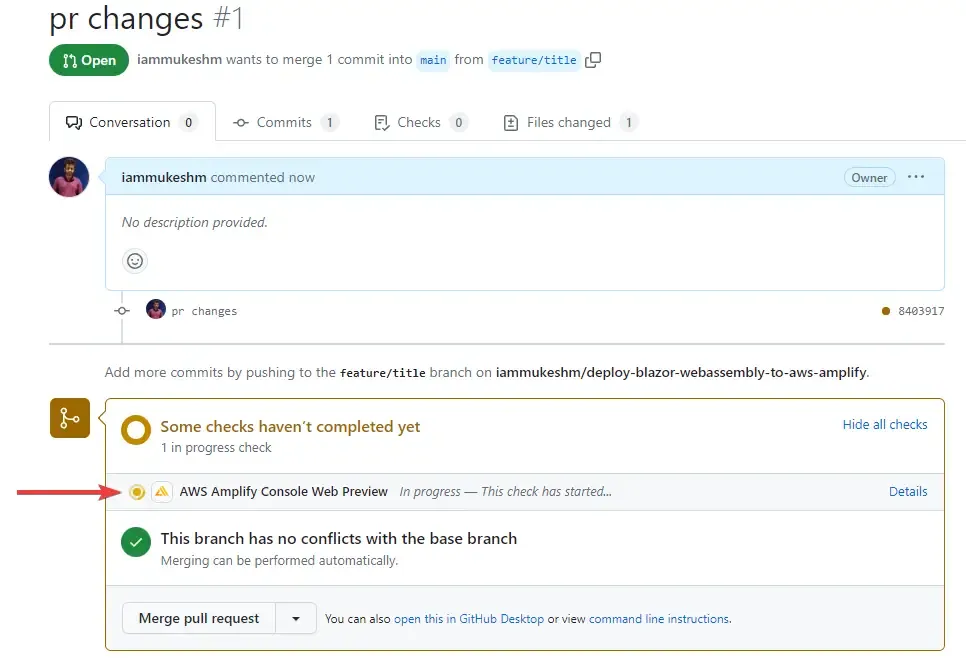Click the commit author avatar in the timeline
Screen dimensions: 966x664
click(x=155, y=310)
